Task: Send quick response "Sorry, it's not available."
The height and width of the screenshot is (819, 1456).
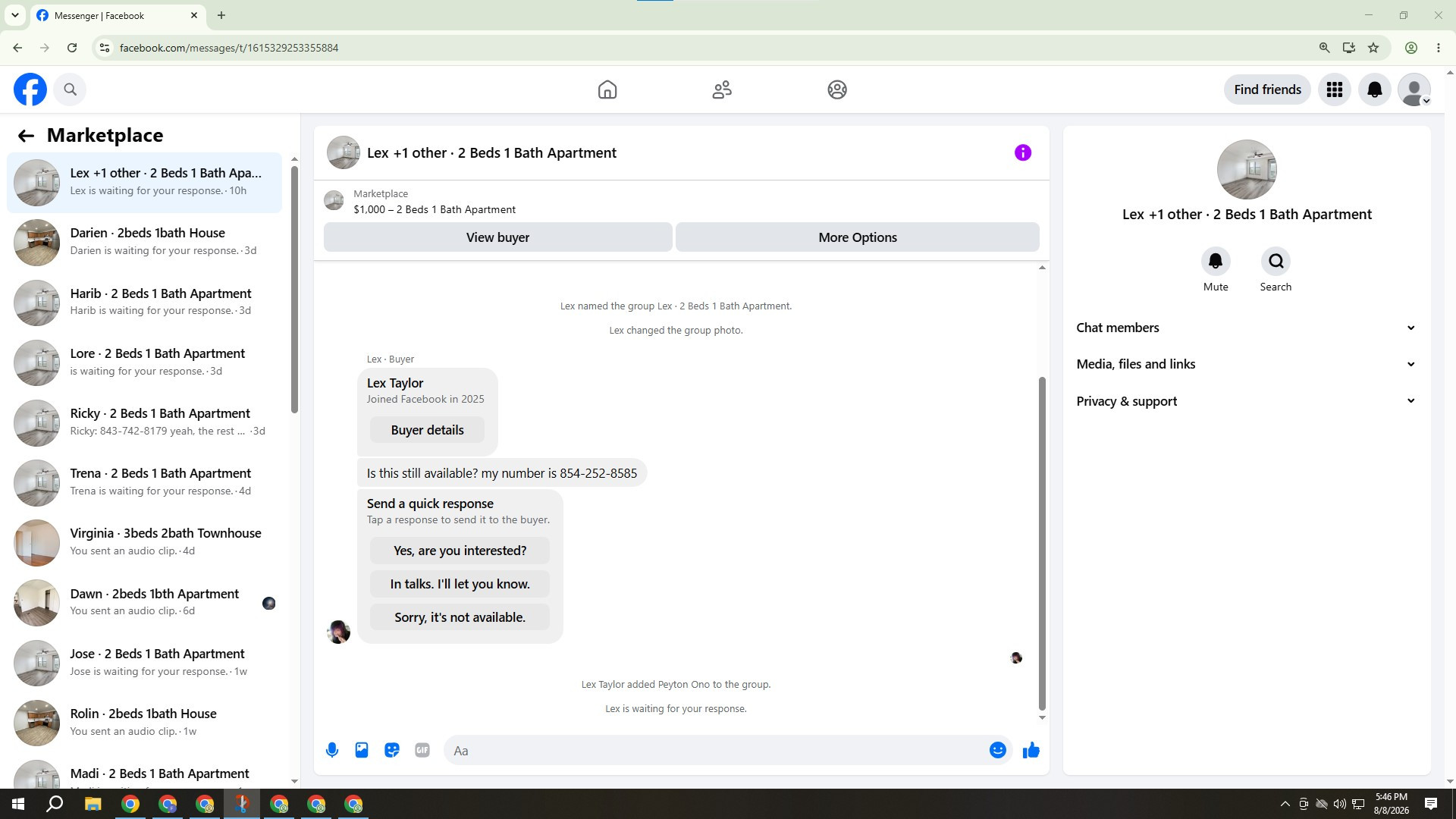Action: tap(460, 617)
